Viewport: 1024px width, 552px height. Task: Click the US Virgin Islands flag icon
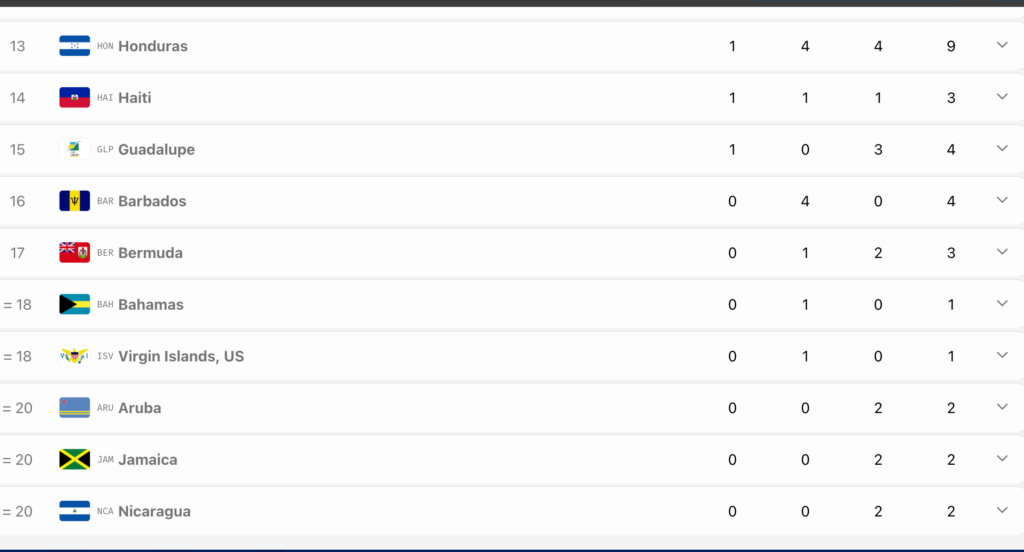point(74,356)
